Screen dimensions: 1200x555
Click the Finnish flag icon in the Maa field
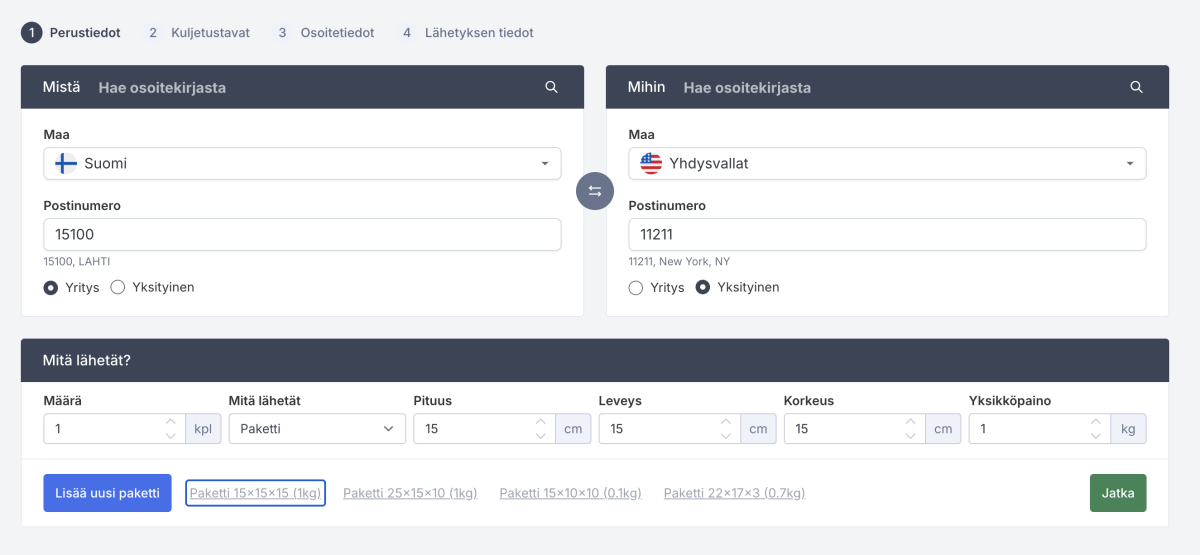coord(66,163)
